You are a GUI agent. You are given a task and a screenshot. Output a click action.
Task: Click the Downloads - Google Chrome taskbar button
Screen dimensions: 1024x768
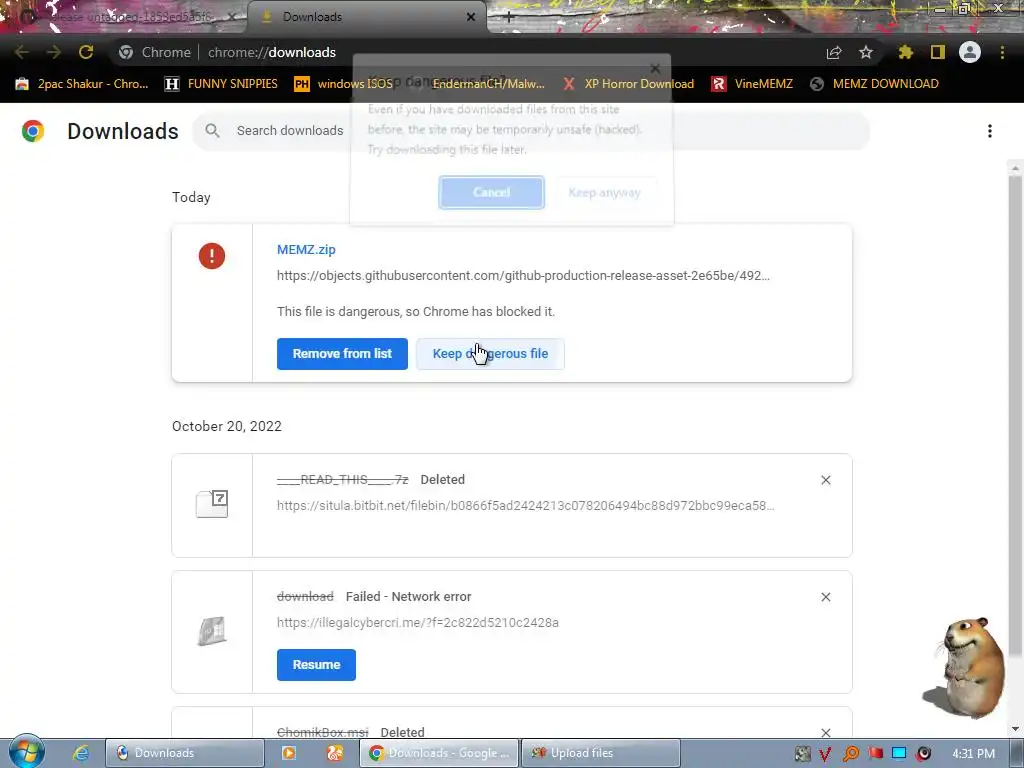click(x=440, y=753)
